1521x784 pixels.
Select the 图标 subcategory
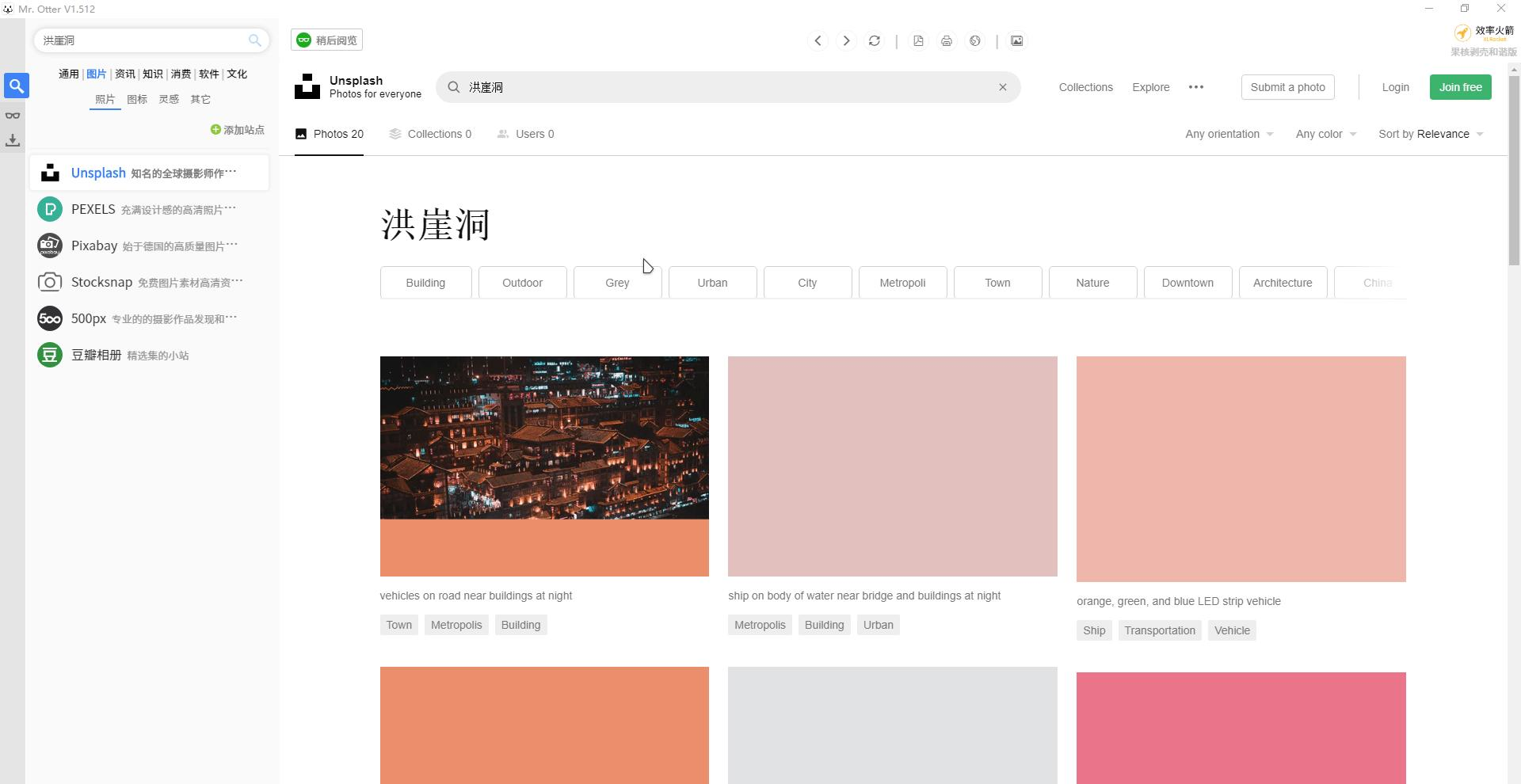137,99
